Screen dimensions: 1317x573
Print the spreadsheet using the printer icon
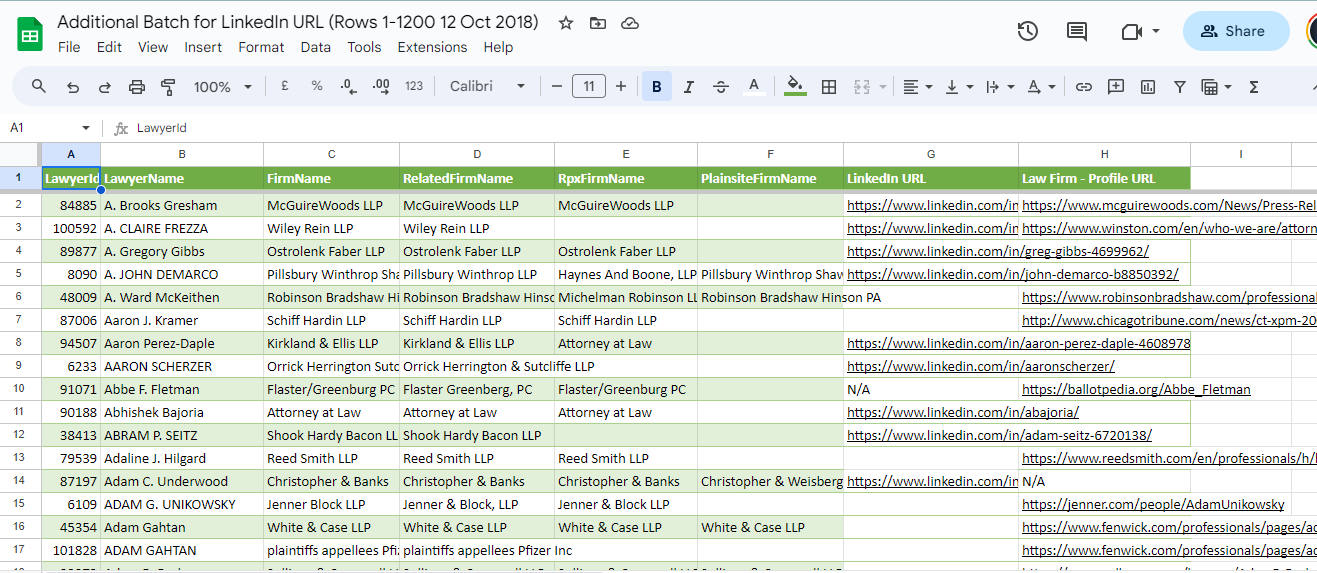(137, 87)
